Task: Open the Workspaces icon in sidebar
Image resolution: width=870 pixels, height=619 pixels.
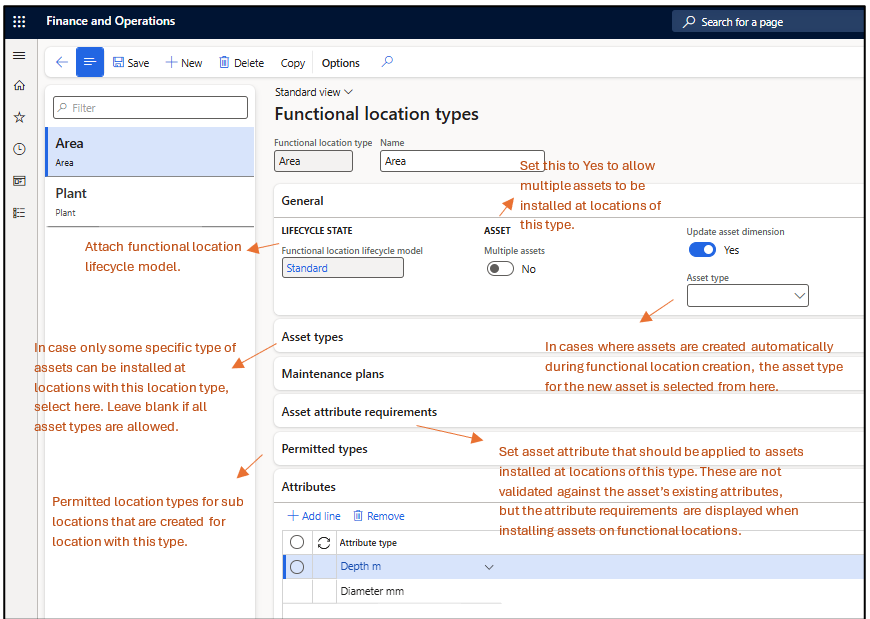Action: (x=18, y=180)
